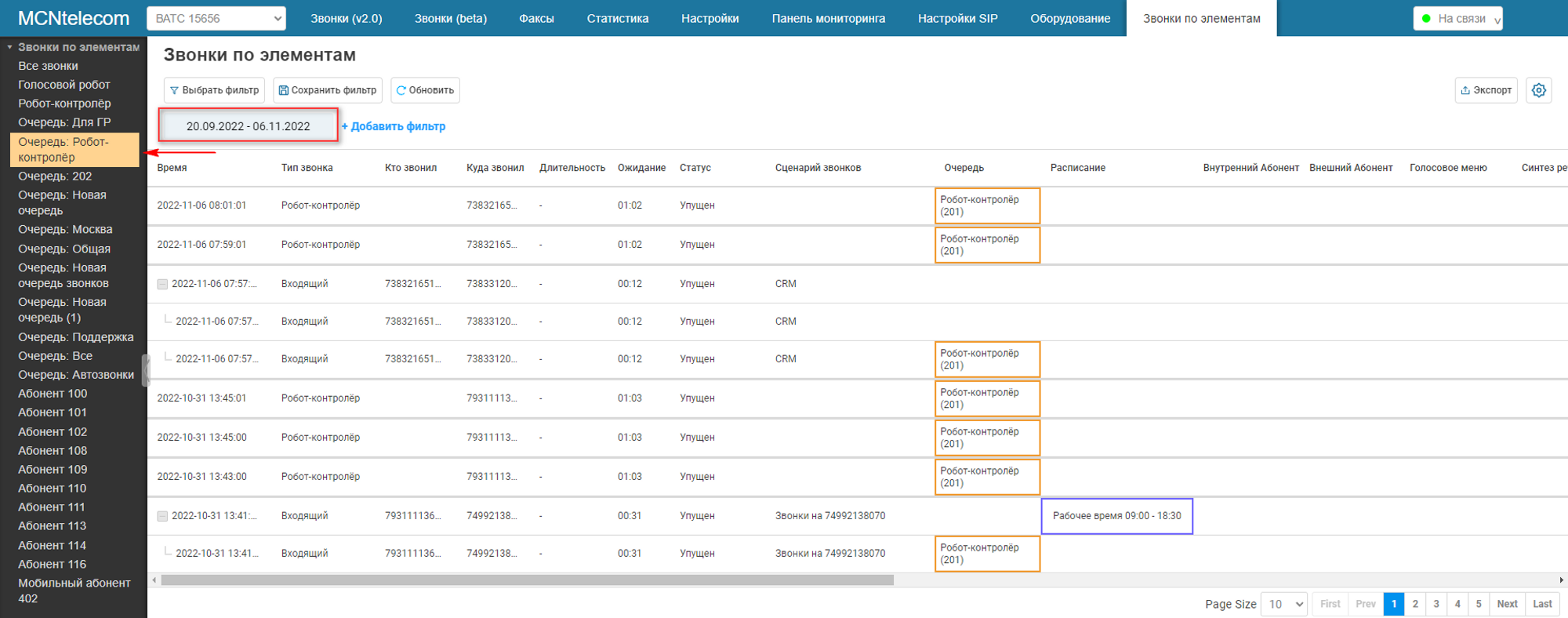Open the На связи status dropdown
This screenshot has height=618, width=1568.
[1457, 18]
